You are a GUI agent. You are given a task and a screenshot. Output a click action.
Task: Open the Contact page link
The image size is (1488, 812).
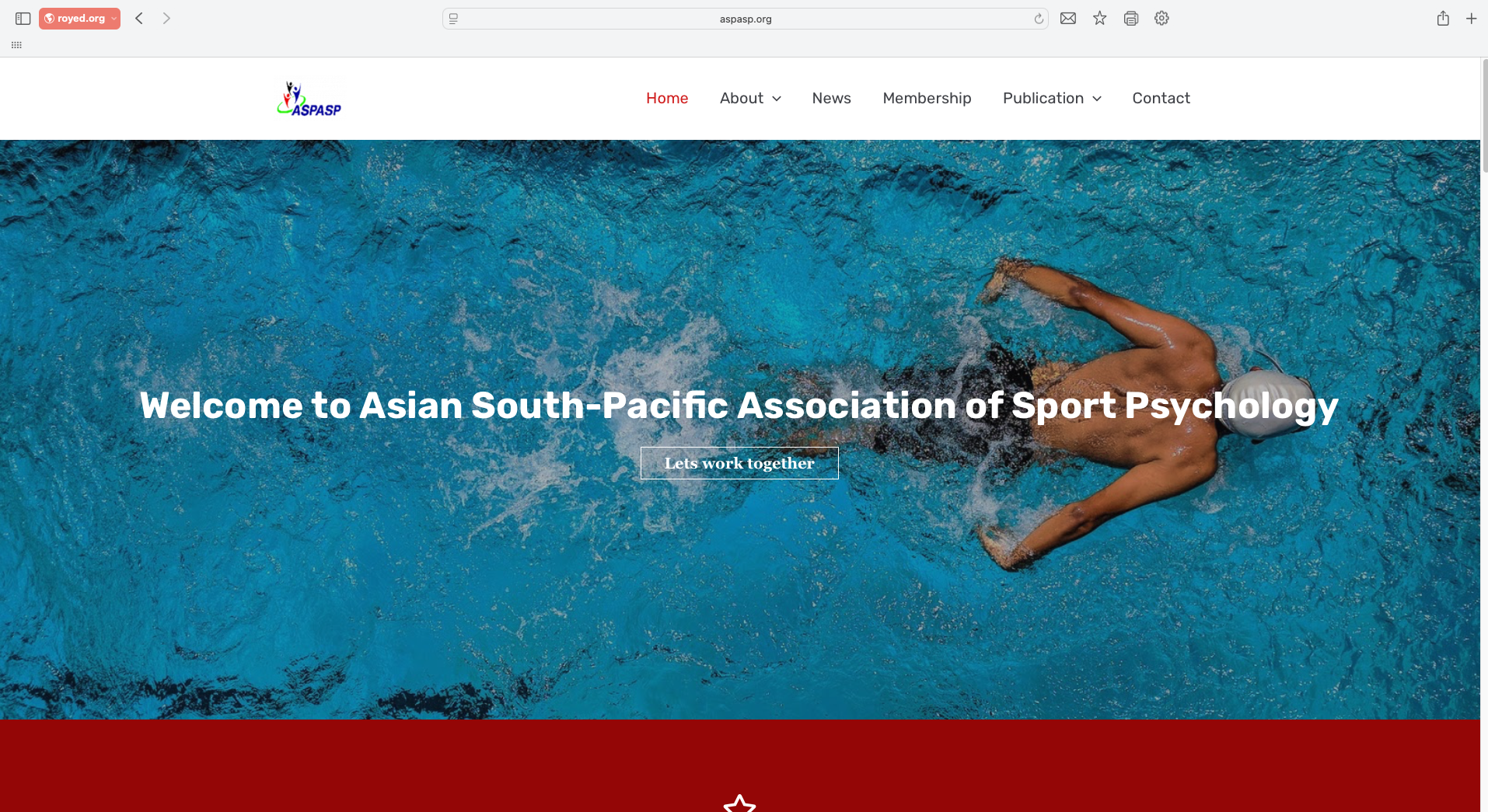tap(1161, 98)
